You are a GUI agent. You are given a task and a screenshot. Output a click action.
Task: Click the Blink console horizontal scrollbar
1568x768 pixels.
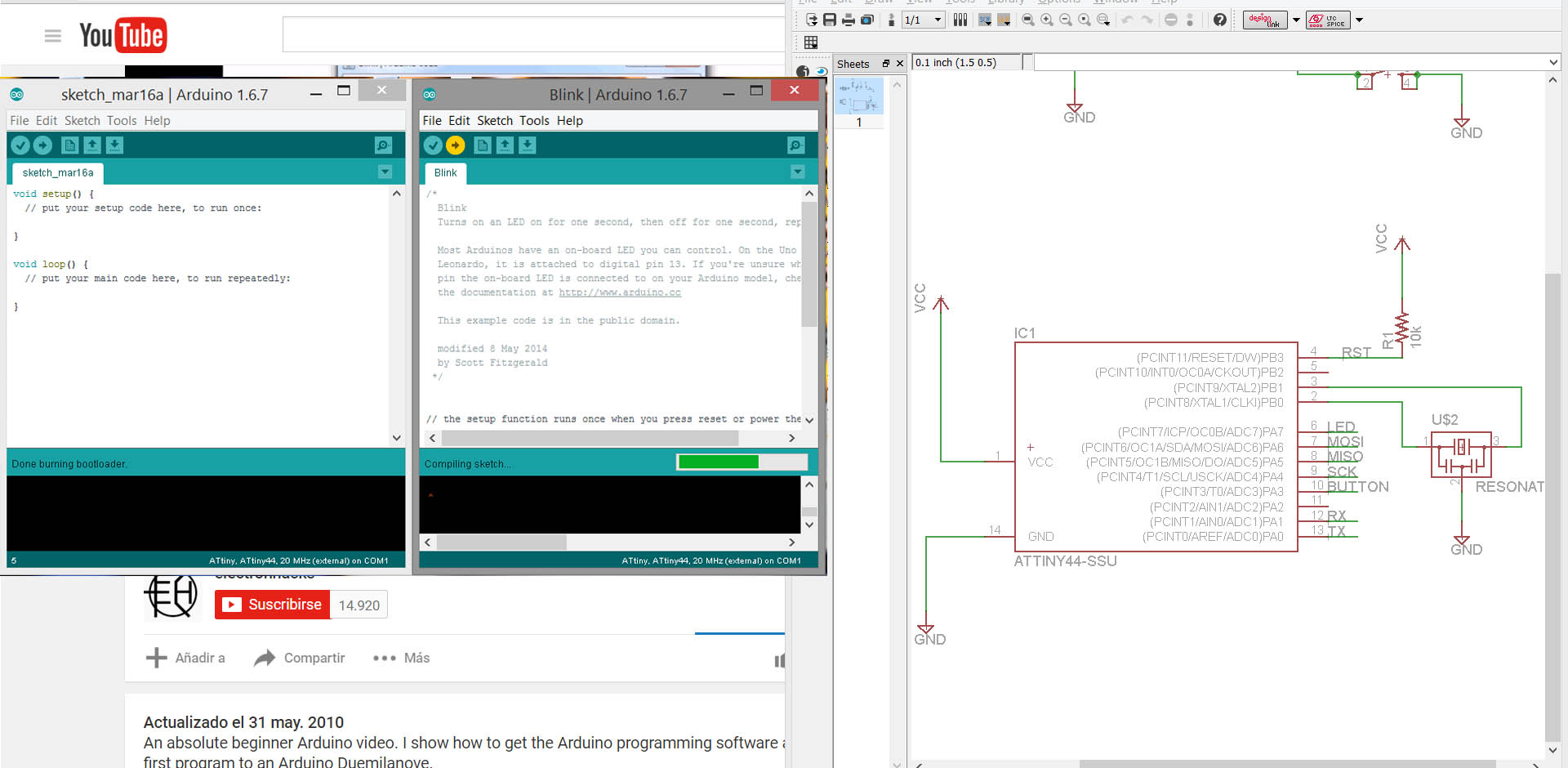(501, 542)
